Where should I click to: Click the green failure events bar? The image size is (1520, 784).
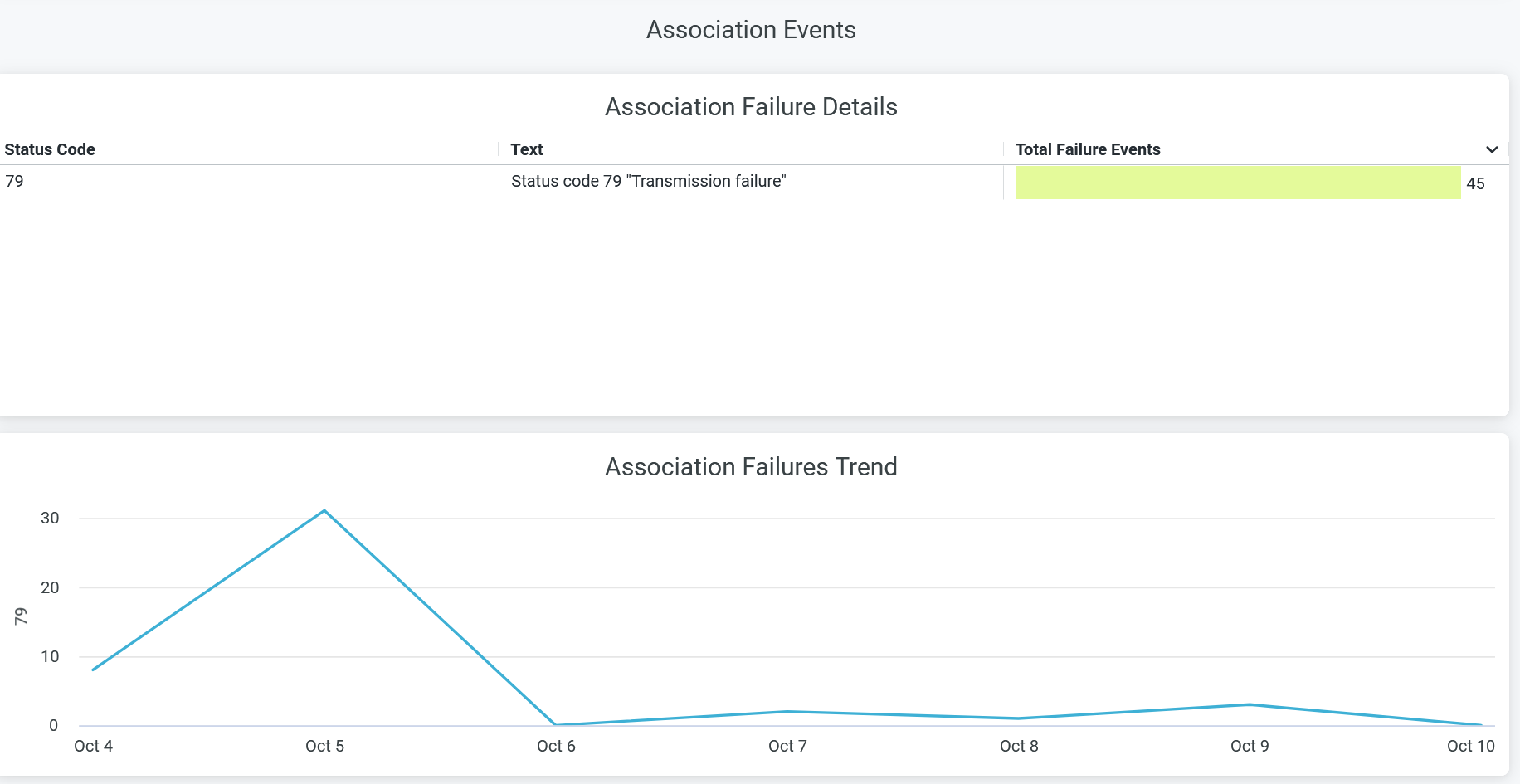[x=1238, y=183]
